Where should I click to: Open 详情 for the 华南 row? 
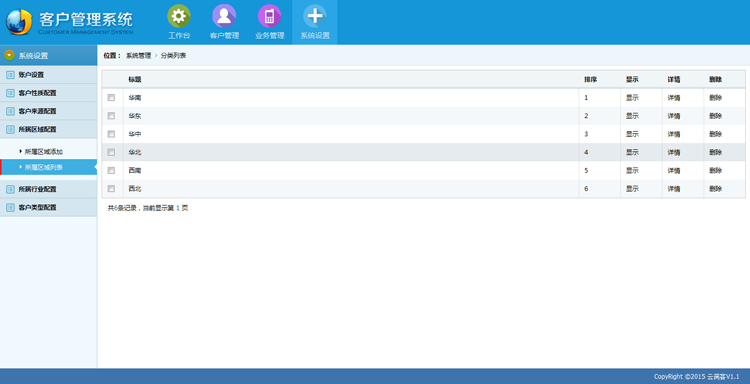(x=674, y=98)
